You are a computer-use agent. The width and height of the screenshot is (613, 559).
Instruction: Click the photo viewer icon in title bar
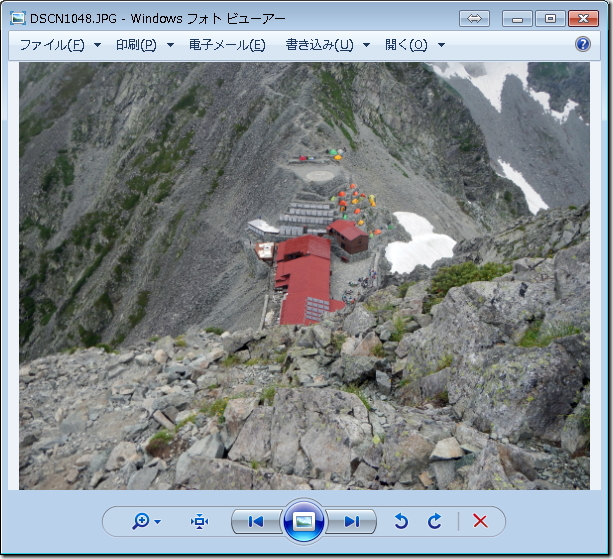click(17, 18)
